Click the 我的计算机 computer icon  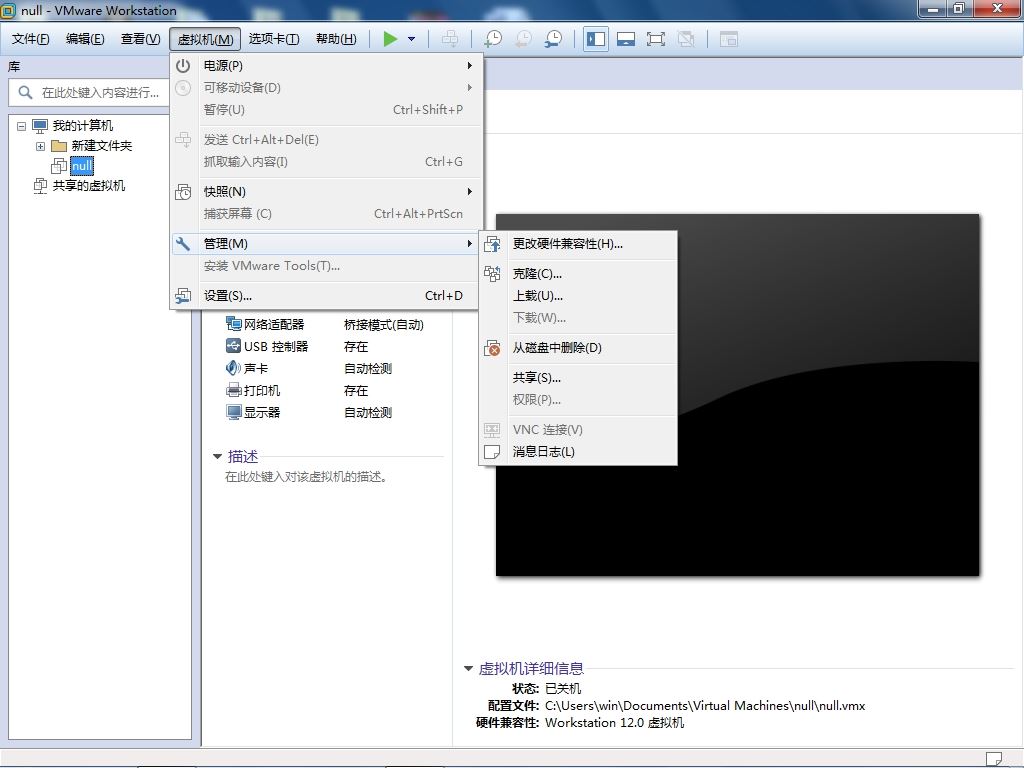[40, 125]
